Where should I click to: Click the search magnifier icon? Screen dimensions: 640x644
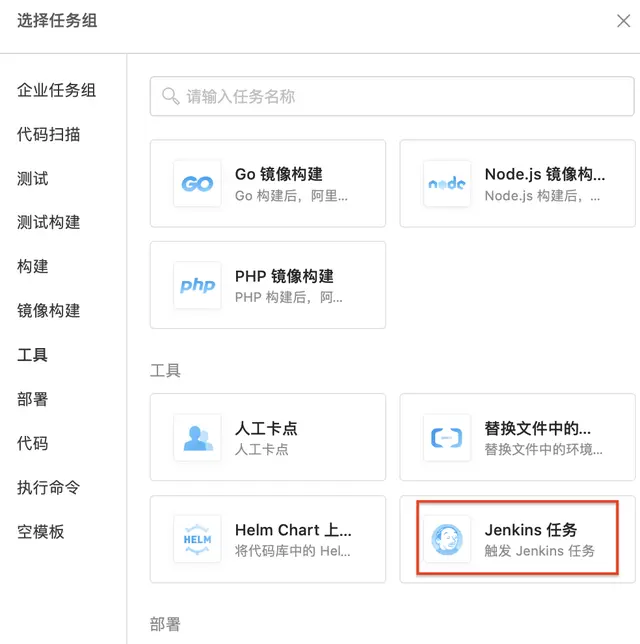click(x=171, y=97)
